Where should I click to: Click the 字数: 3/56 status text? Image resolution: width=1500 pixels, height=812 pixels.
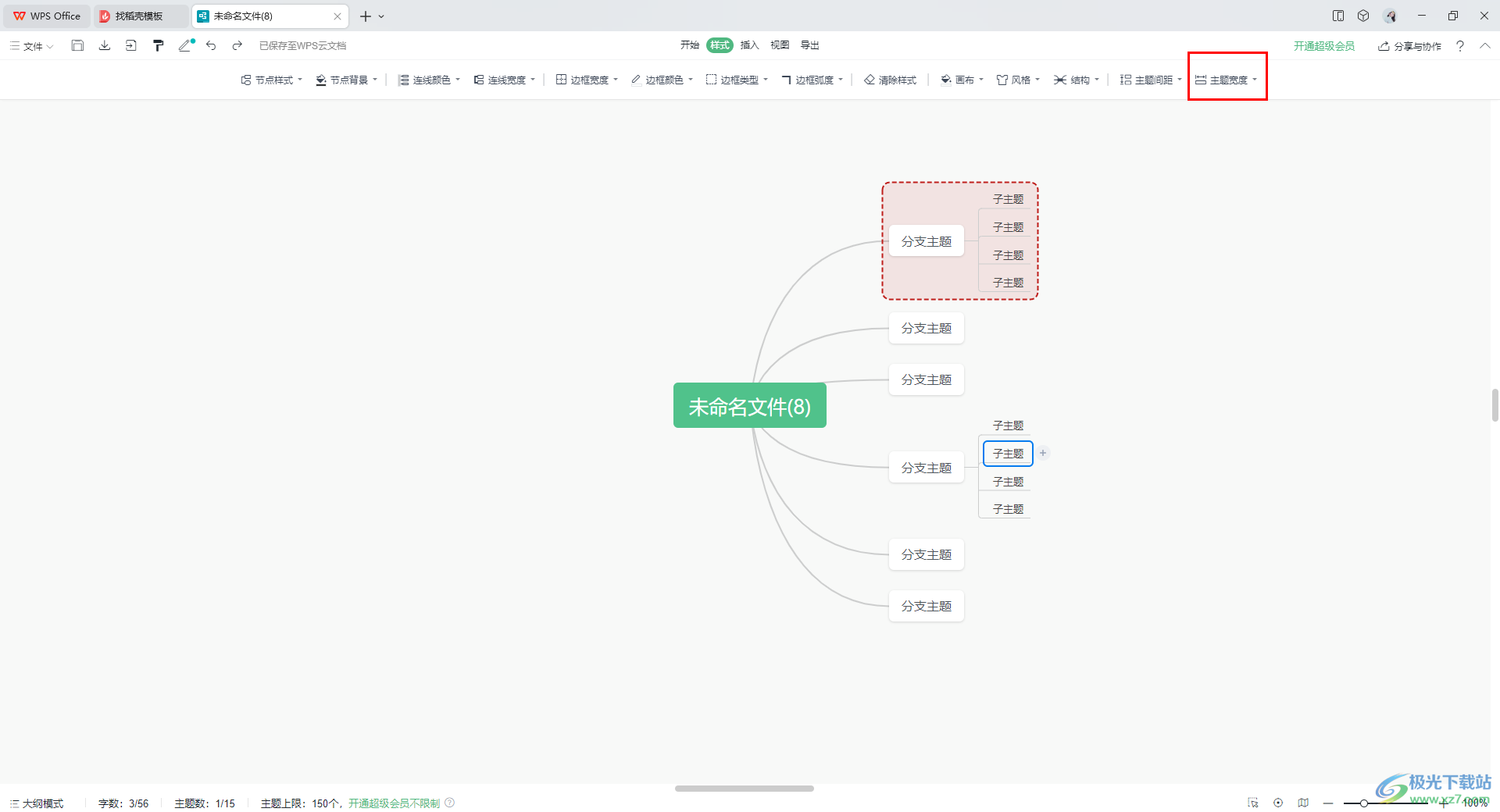tap(123, 803)
